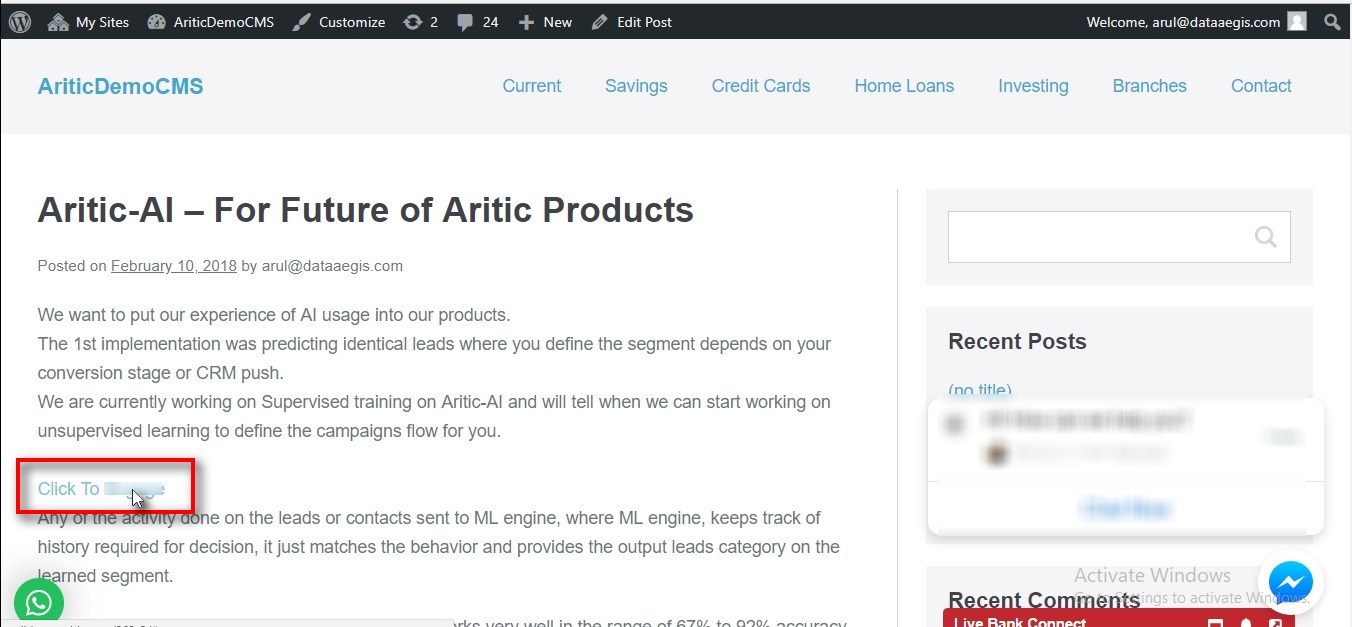Image resolution: width=1352 pixels, height=627 pixels.
Task: Open the Credit Cards navigation item
Action: click(761, 86)
